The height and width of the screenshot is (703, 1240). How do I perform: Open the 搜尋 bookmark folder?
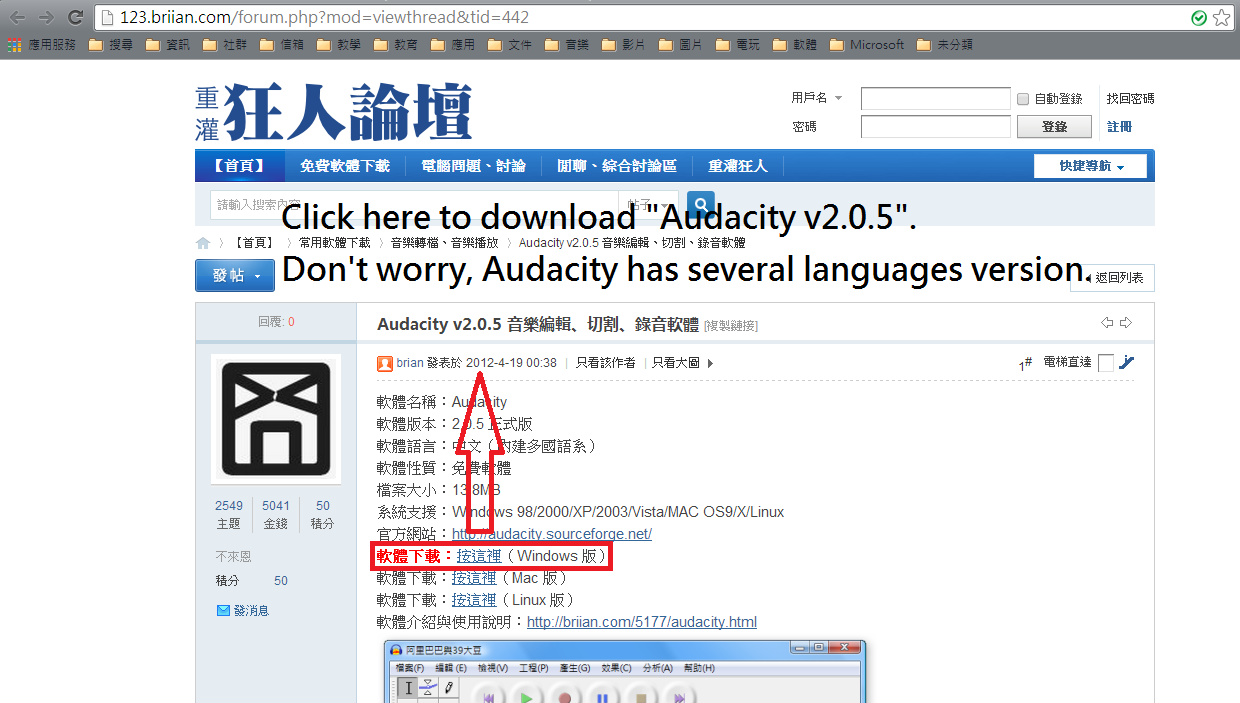[111, 45]
